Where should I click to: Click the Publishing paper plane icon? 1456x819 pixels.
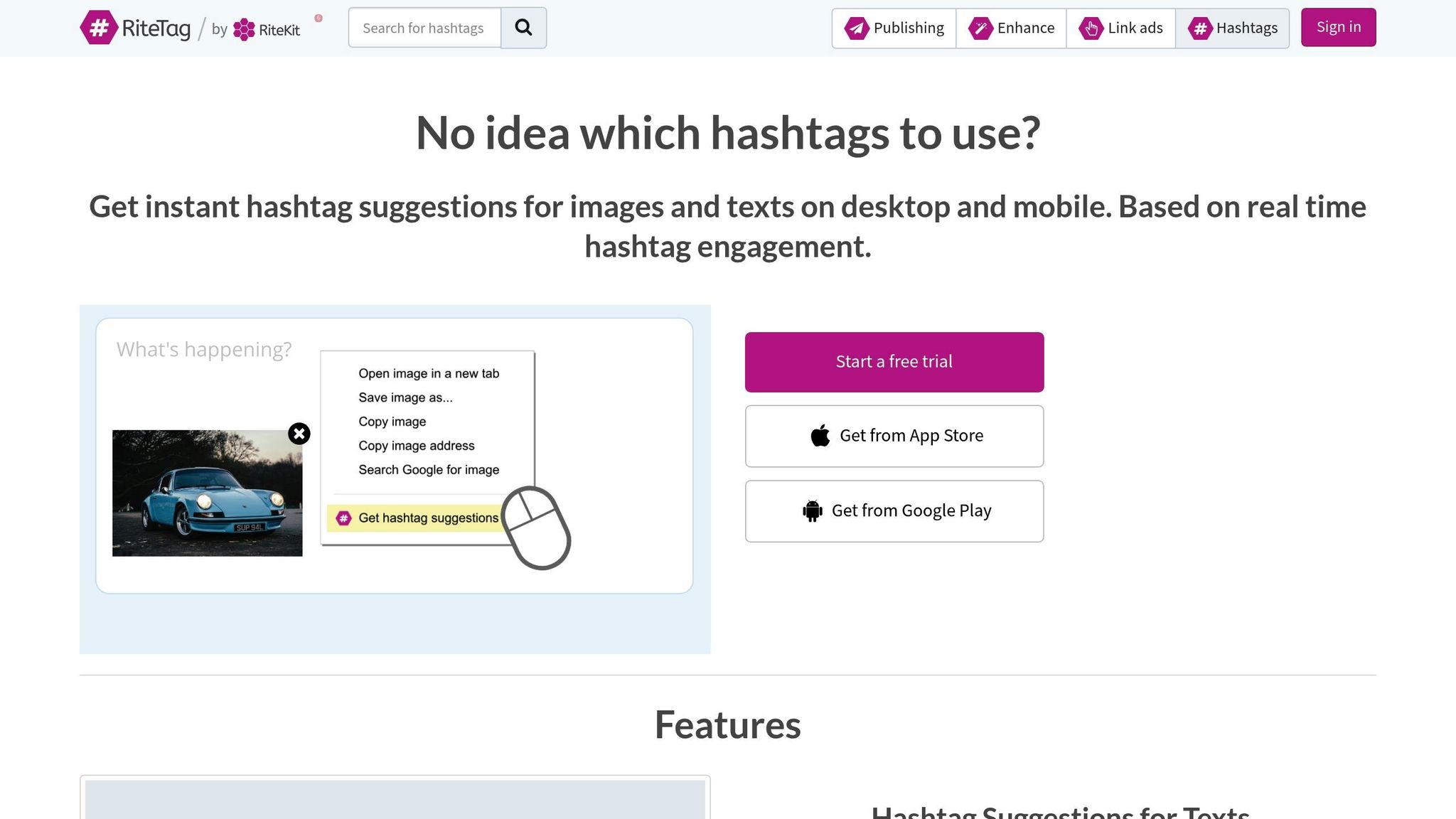coord(856,28)
